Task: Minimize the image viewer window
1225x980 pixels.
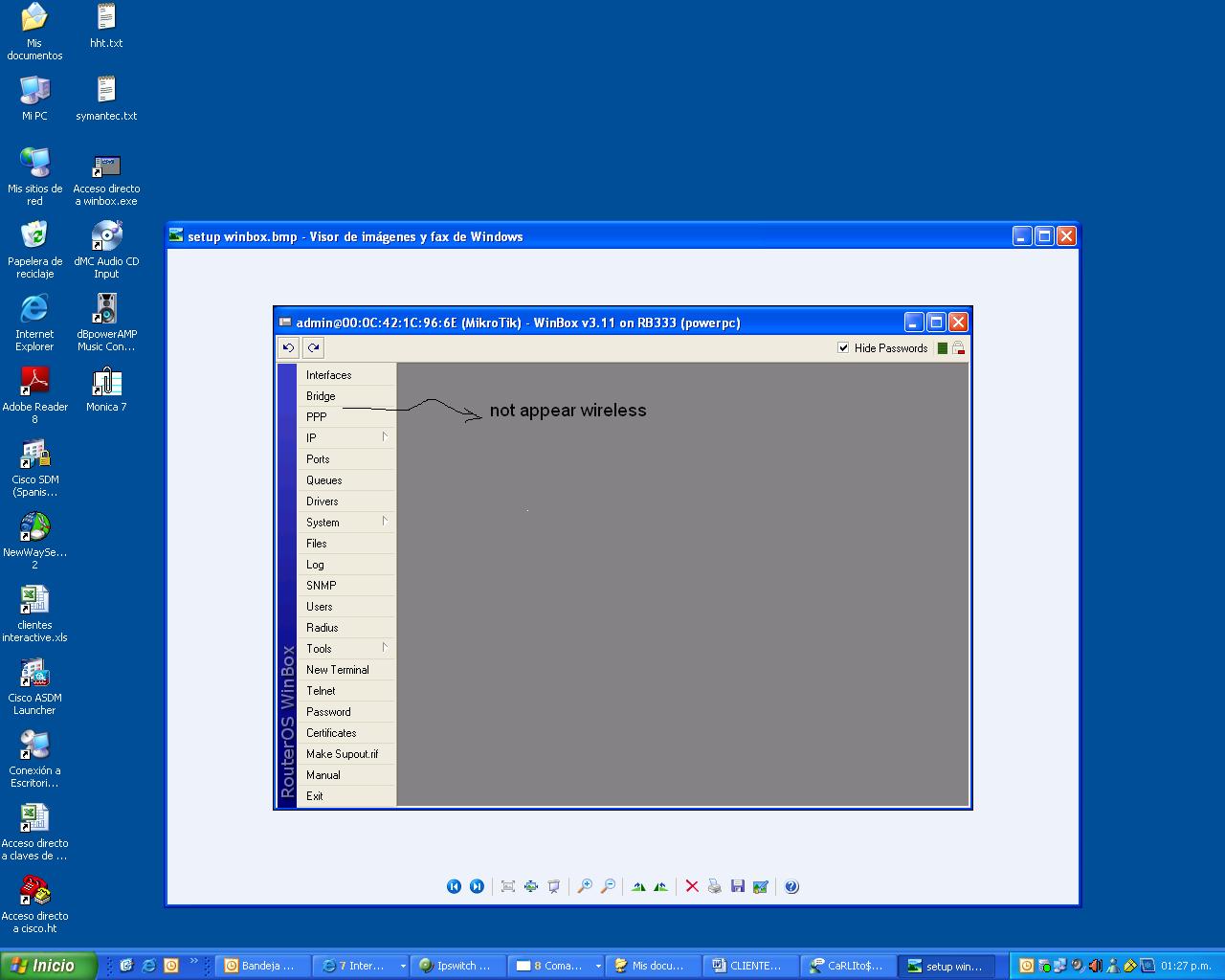Action: 1022,235
